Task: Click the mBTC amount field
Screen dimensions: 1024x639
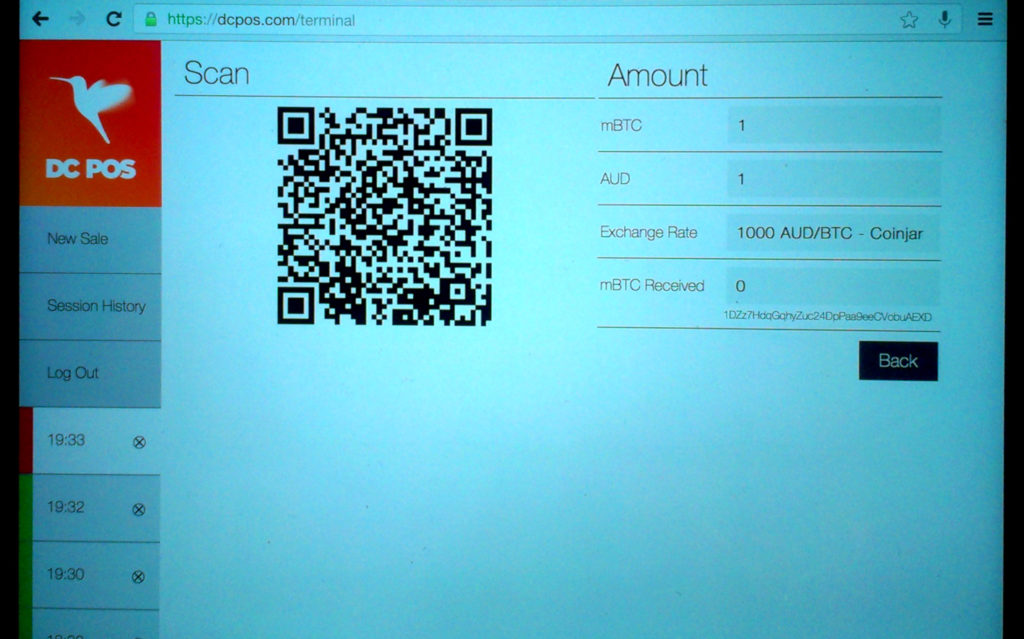Action: pos(834,125)
